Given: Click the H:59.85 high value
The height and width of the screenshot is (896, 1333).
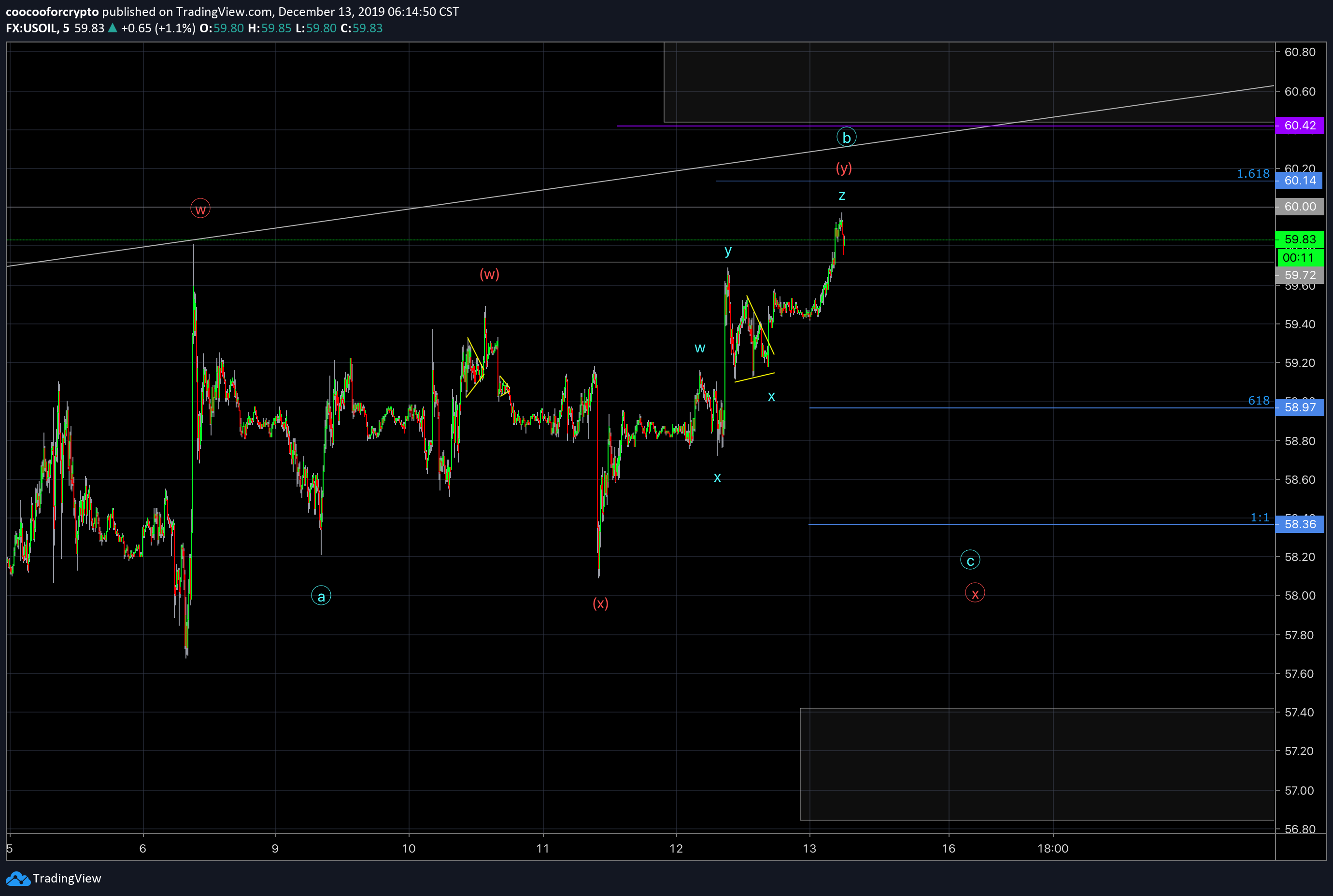Looking at the screenshot, I should point(270,28).
